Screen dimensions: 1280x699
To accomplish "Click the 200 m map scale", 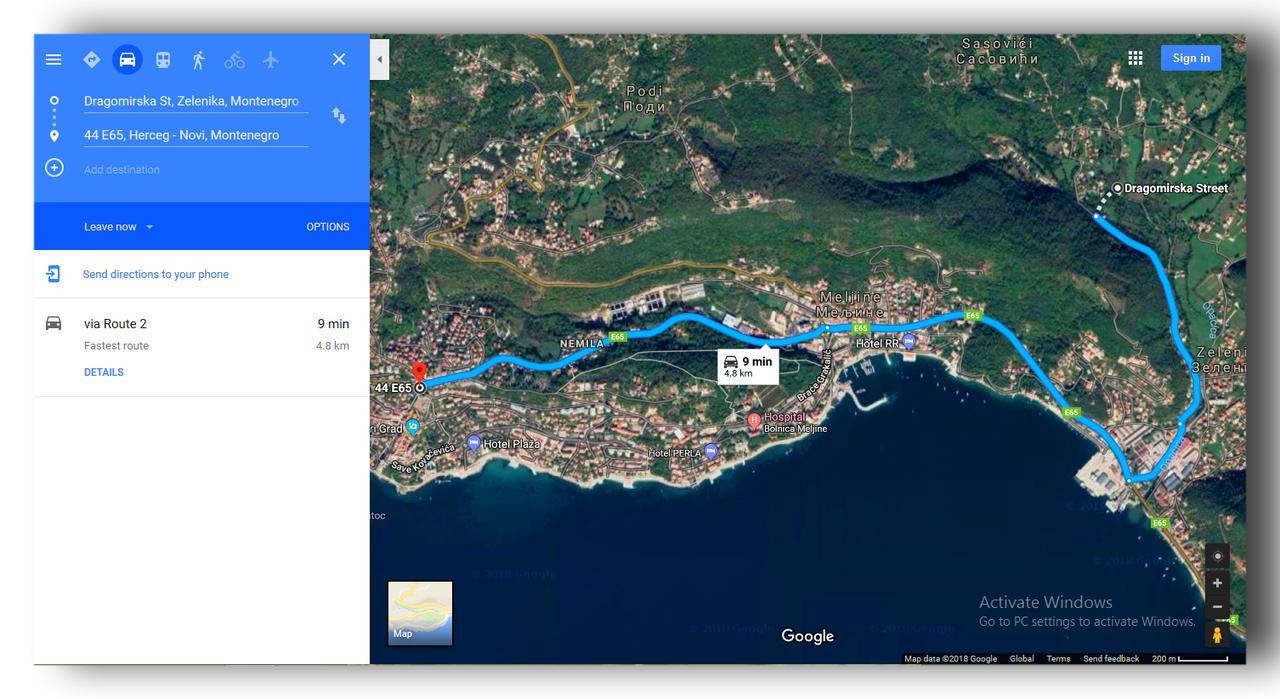I will 1190,659.
